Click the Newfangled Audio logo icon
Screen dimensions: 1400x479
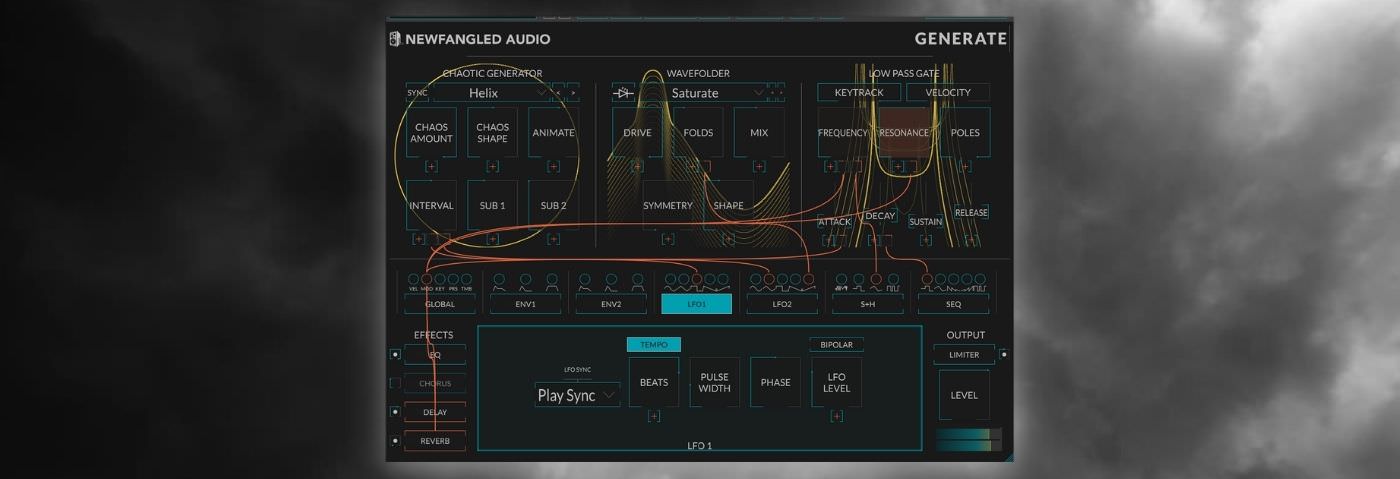(394, 39)
